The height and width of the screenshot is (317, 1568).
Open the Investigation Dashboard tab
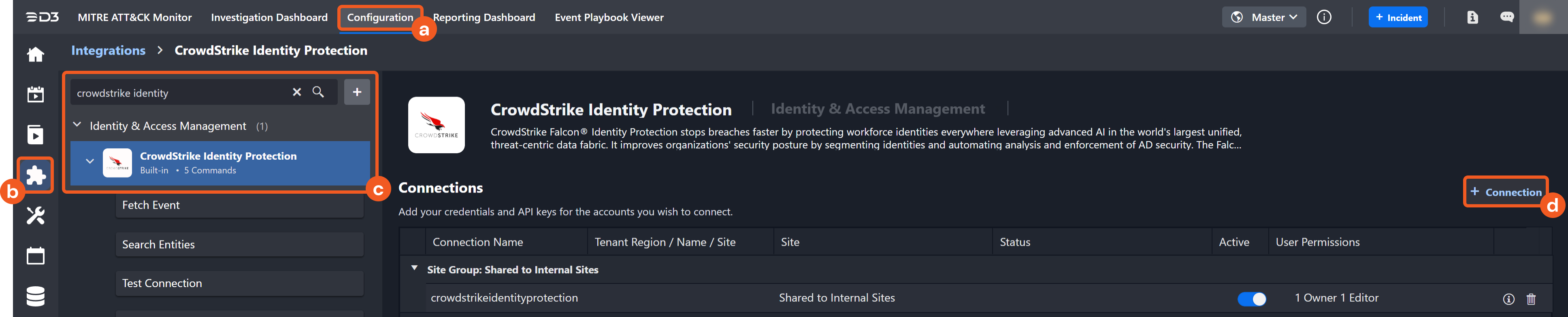tap(269, 18)
